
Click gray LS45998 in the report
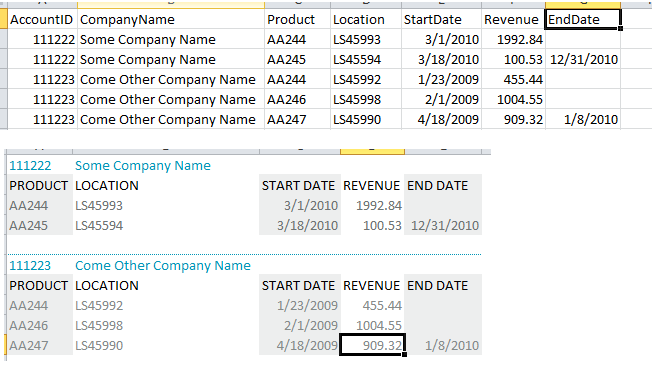[x=99, y=325]
